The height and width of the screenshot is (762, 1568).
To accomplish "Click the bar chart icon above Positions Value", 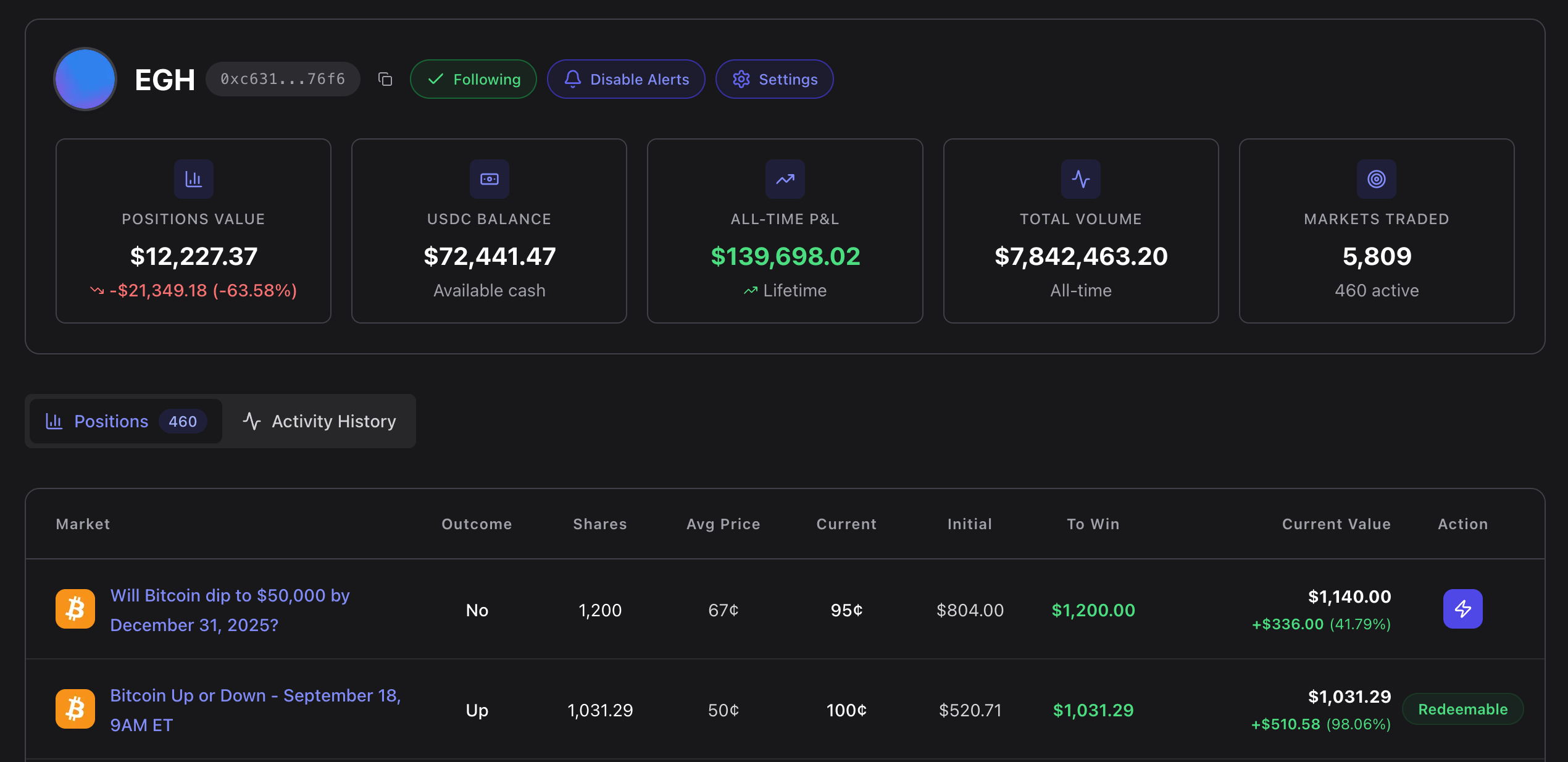I will [193, 179].
